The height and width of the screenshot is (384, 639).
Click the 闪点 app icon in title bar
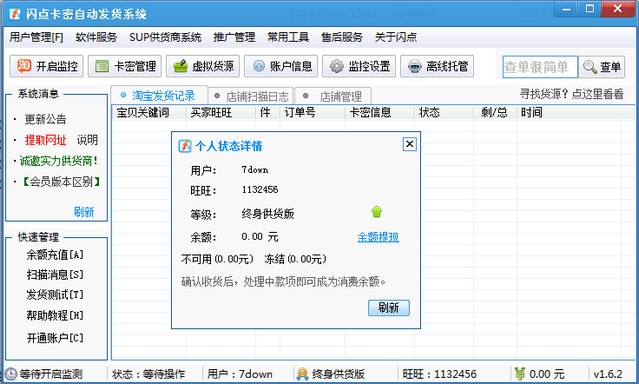[x=15, y=14]
